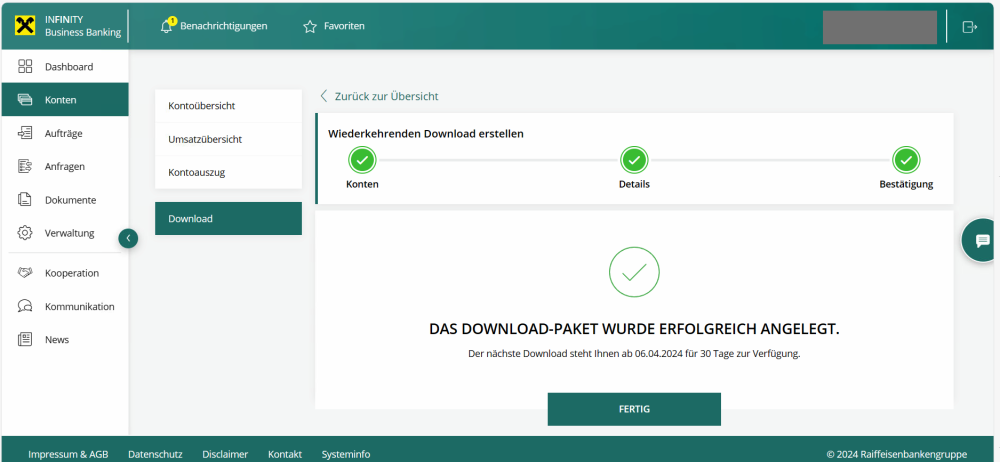Screen dimensions: 1000x462
Task: Open Kommunikation label in sidebar
Action: 80,306
